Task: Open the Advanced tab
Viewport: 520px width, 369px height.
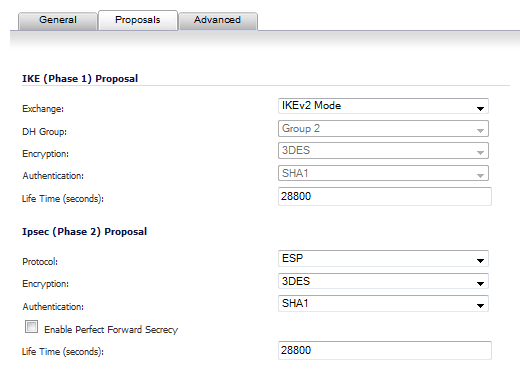Action: 218,21
